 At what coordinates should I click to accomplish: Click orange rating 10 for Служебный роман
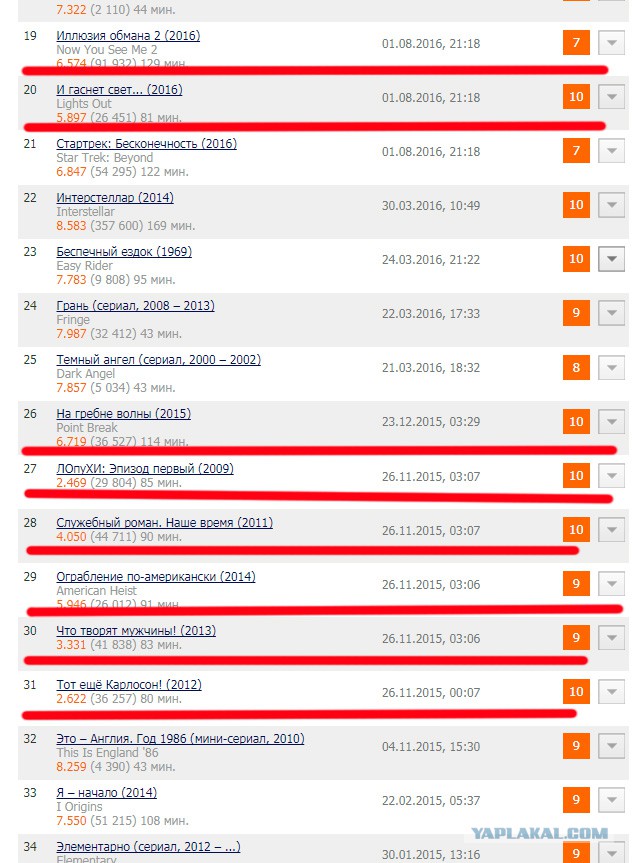[x=576, y=529]
